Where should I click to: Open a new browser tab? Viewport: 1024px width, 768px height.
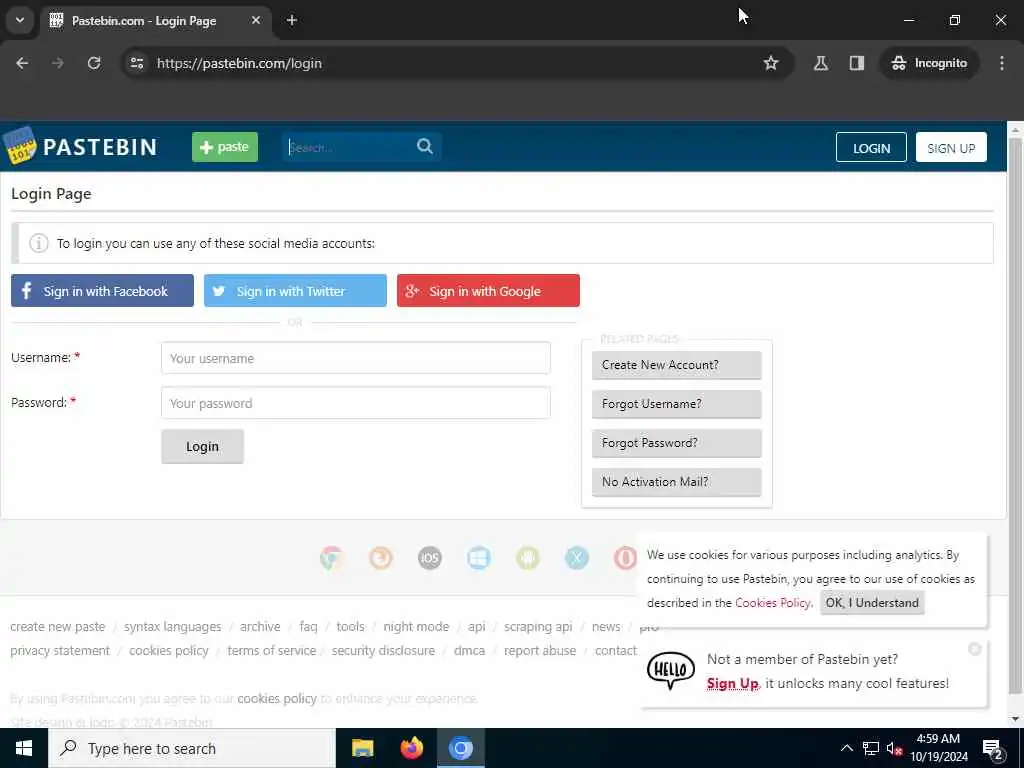pyautogui.click(x=292, y=20)
